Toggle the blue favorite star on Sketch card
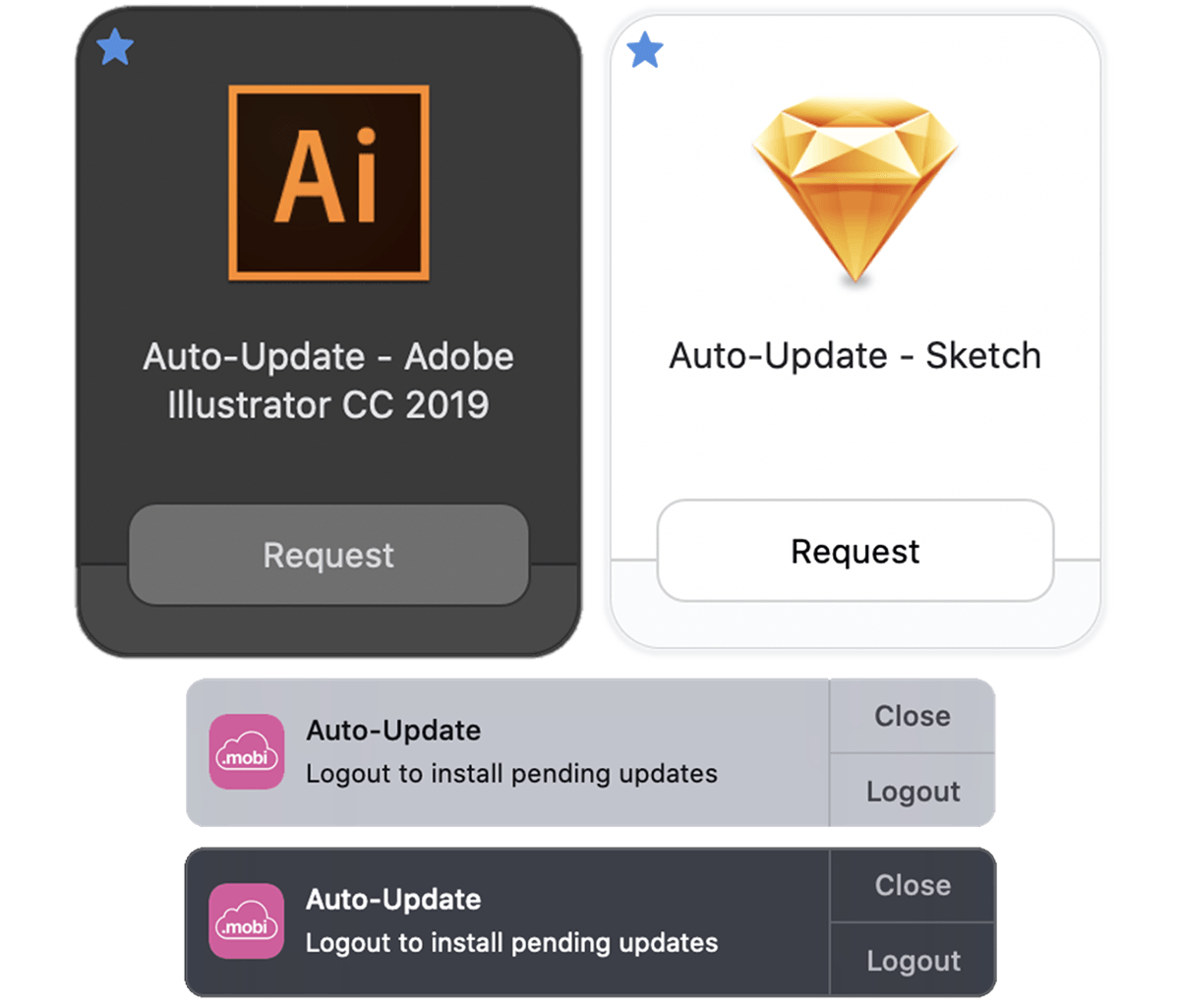 point(645,49)
